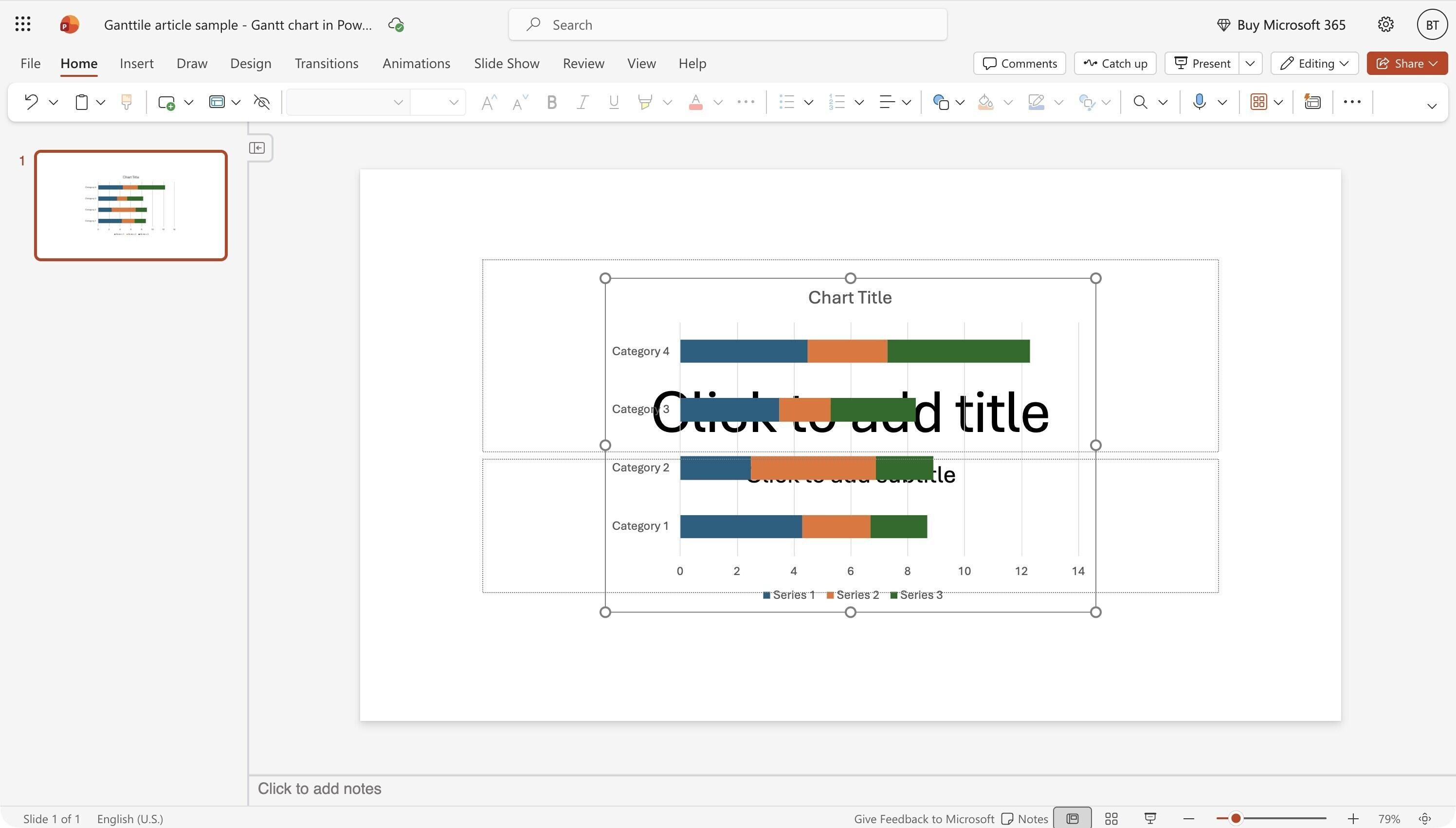Viewport: 1456px width, 828px height.
Task: Click the New Slide icon
Action: click(x=166, y=102)
